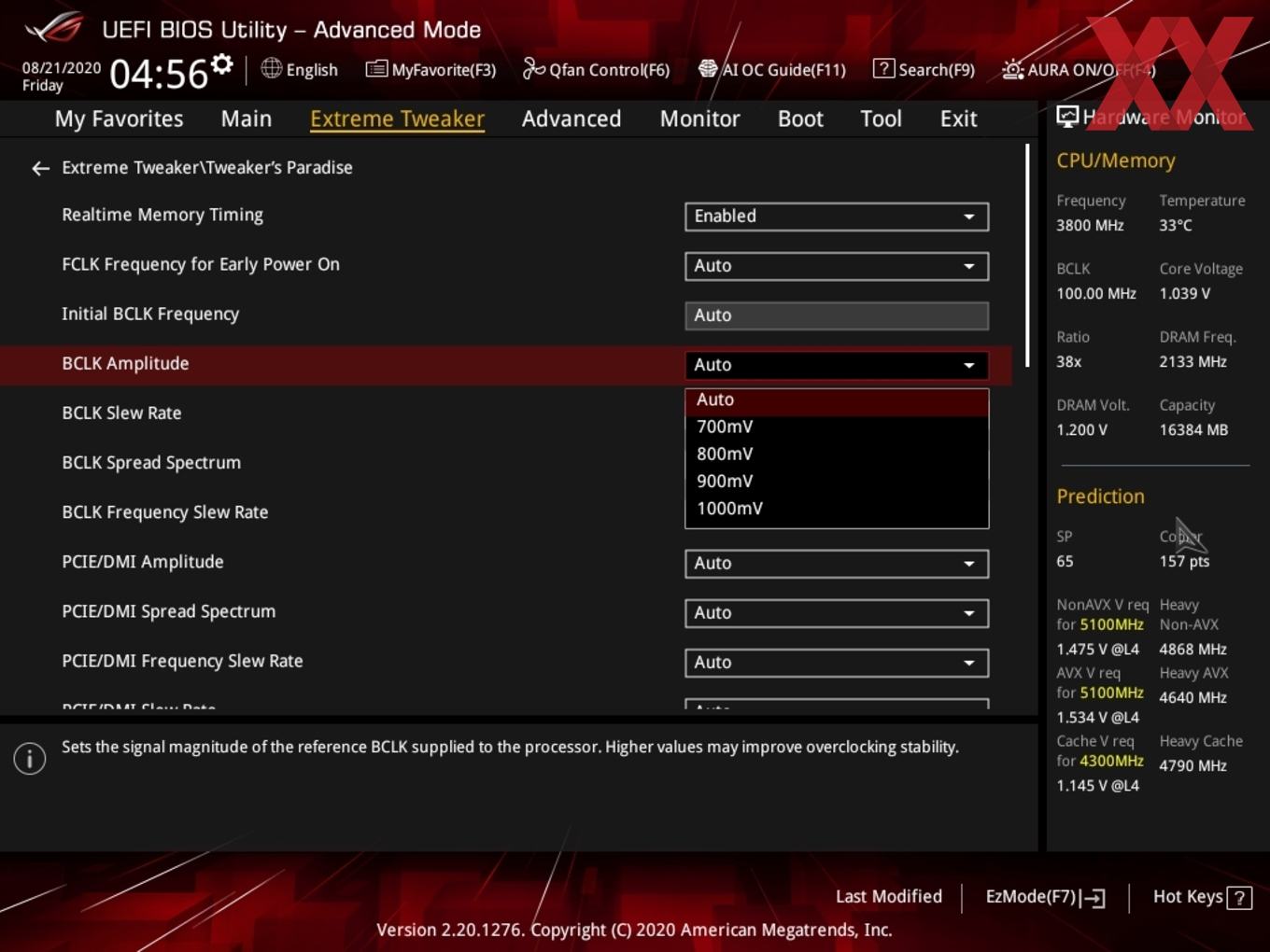Screen dimensions: 1270x952
Task: Click the Hardware Monitor icon
Action: [1067, 117]
